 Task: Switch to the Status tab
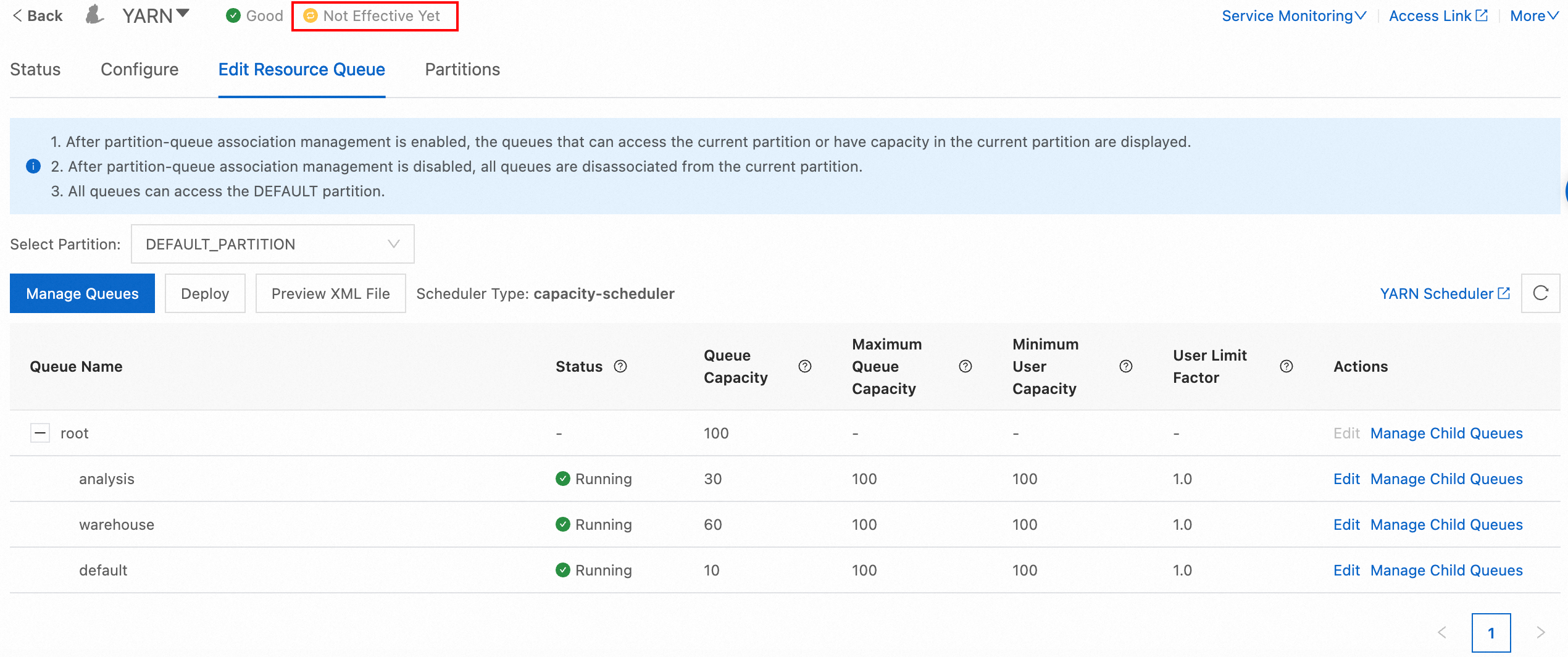point(35,69)
